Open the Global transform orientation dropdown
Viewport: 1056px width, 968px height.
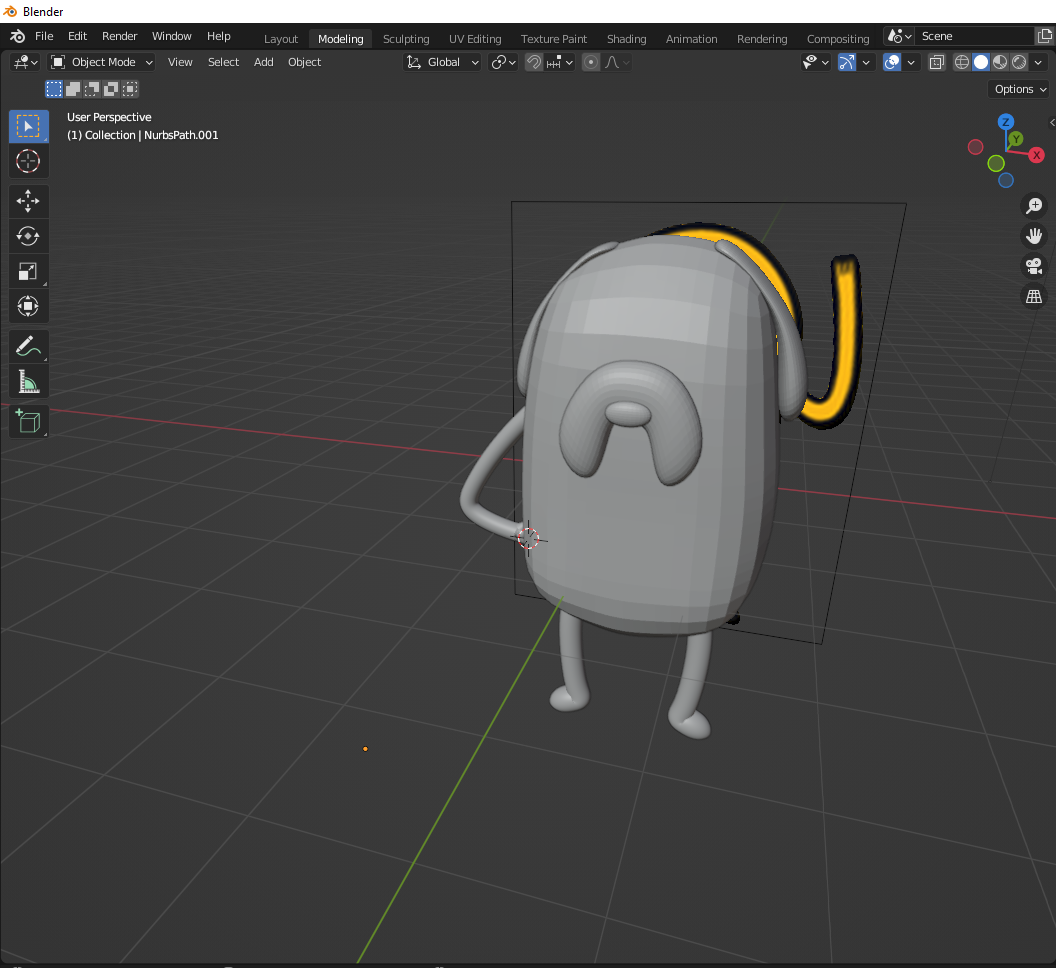point(442,63)
